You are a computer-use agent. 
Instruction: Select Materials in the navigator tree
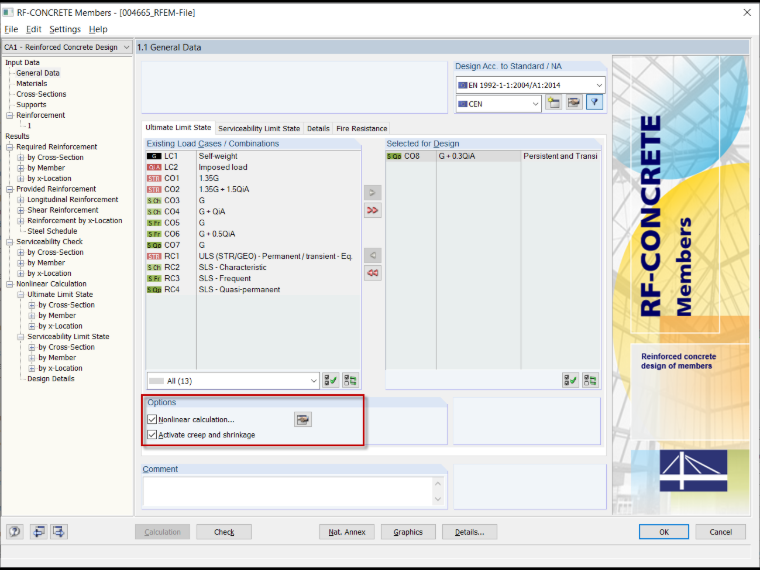coord(32,83)
